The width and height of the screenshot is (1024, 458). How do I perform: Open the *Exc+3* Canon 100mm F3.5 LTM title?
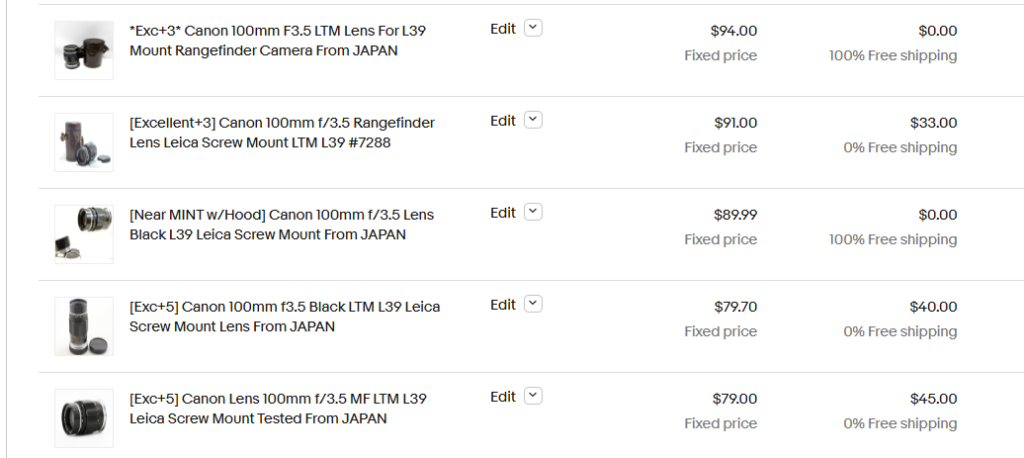(x=278, y=41)
